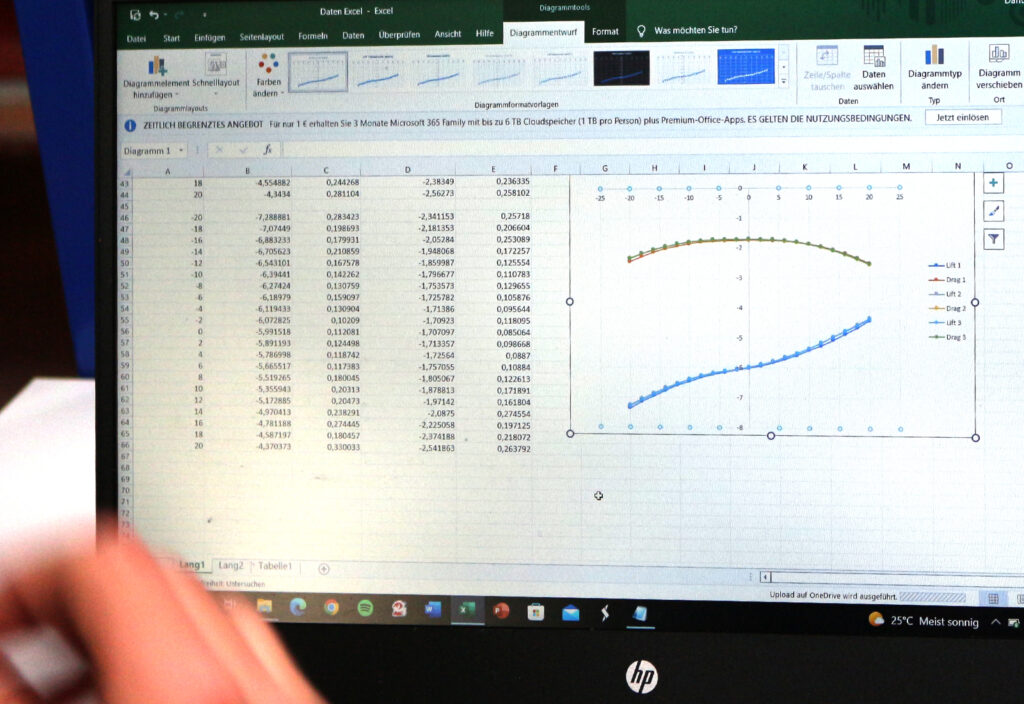Select the Lift 1 legend entry
This screenshot has height=704, width=1024.
(x=944, y=265)
